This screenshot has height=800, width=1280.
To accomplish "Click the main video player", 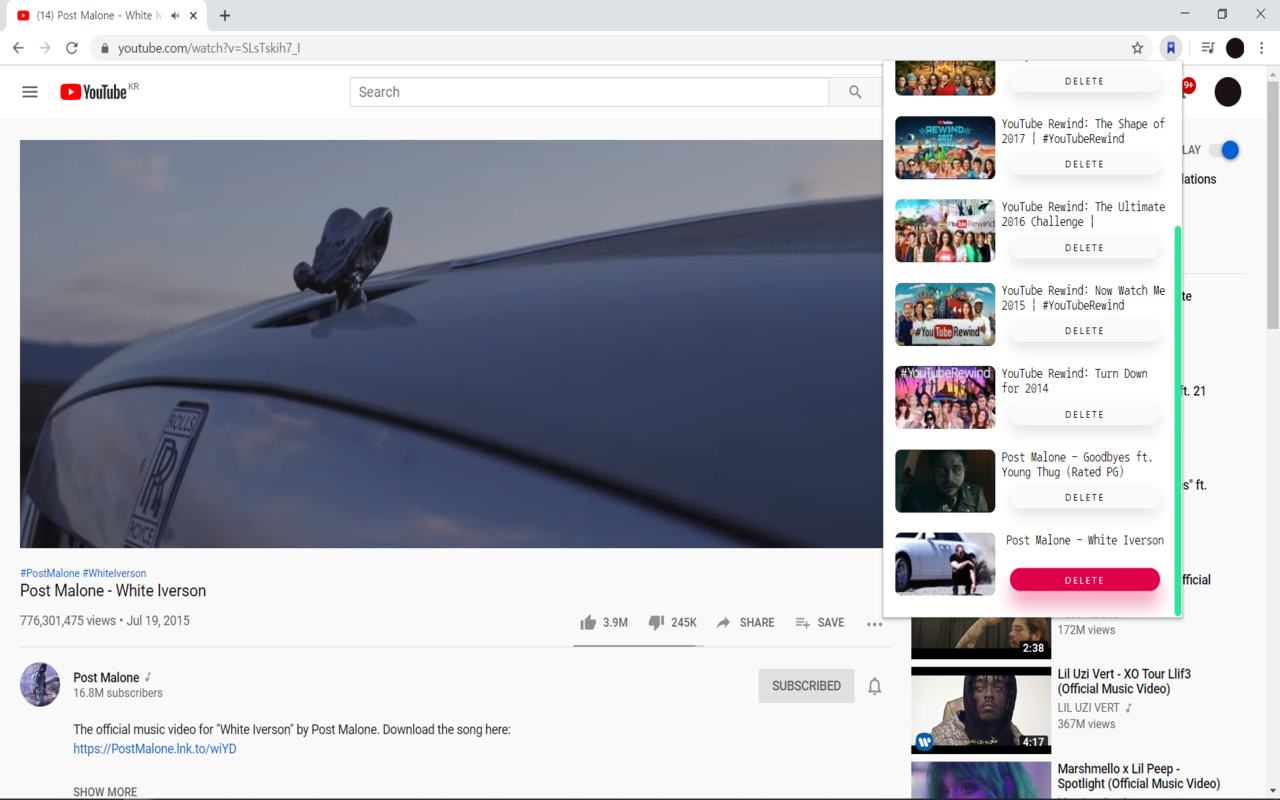I will [x=451, y=344].
